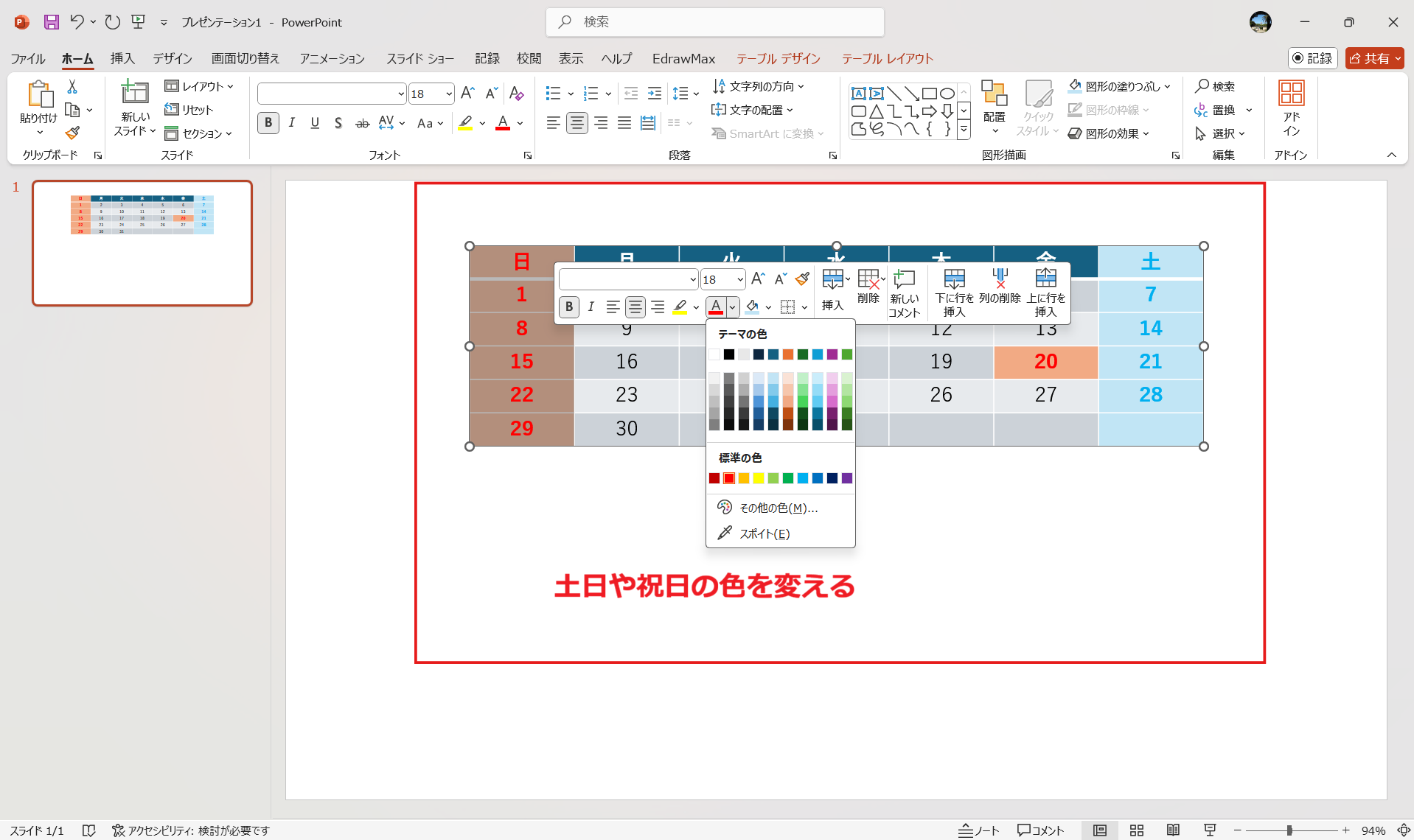Viewport: 1414px width, 840px height.
Task: Open slide sorter view in status bar
Action: [x=1136, y=830]
